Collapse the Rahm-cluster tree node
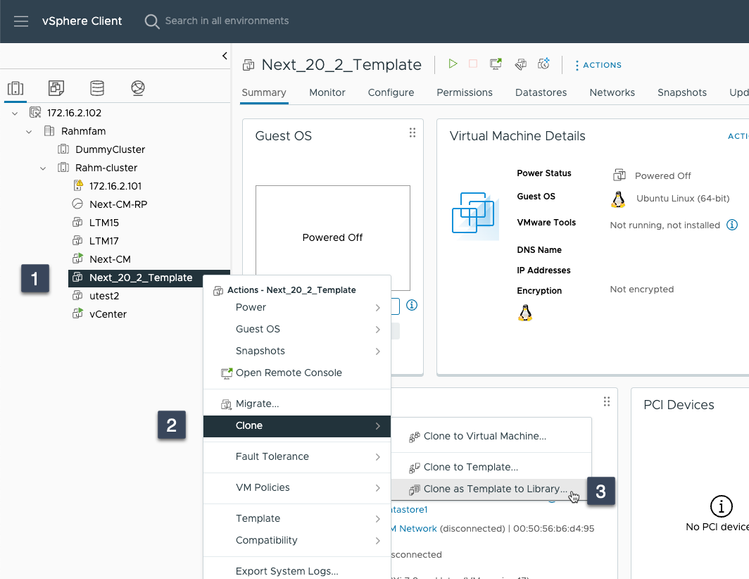This screenshot has width=749, height=579. pyautogui.click(x=43, y=168)
